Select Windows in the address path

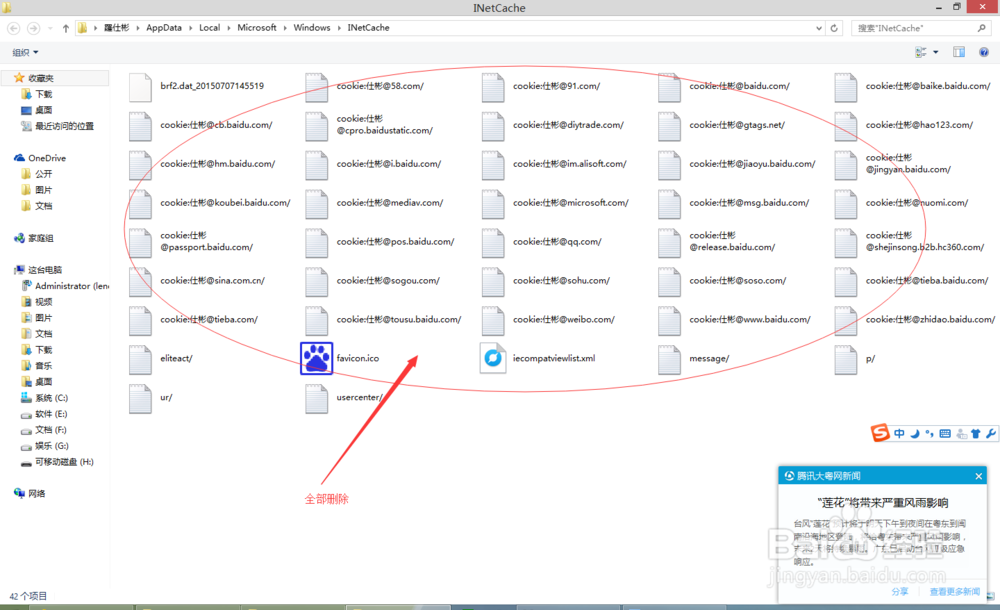[312, 28]
